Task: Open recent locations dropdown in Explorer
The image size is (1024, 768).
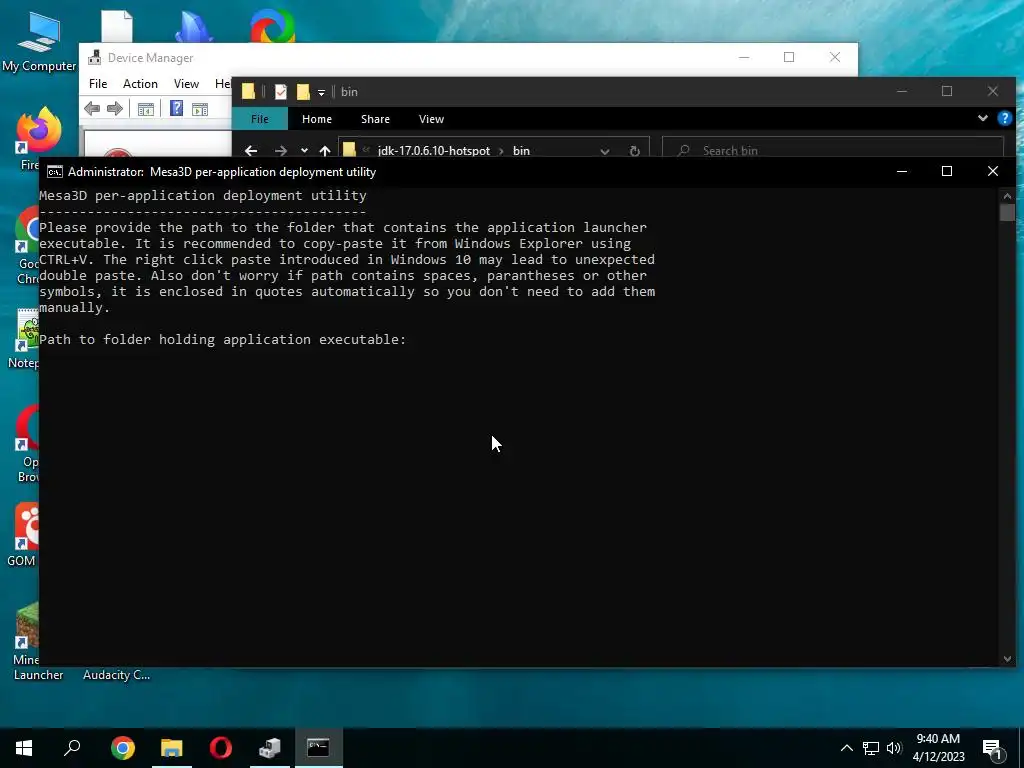Action: [304, 151]
